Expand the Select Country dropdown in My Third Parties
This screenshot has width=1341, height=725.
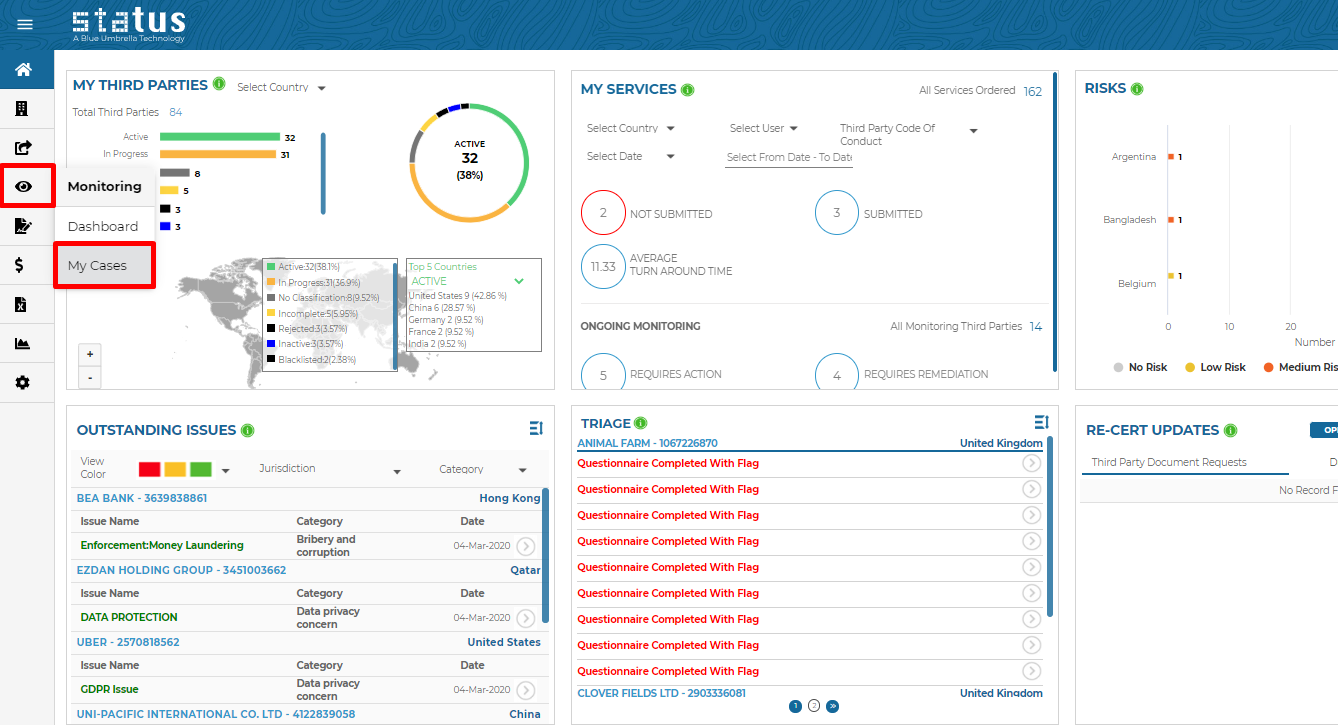[x=281, y=88]
